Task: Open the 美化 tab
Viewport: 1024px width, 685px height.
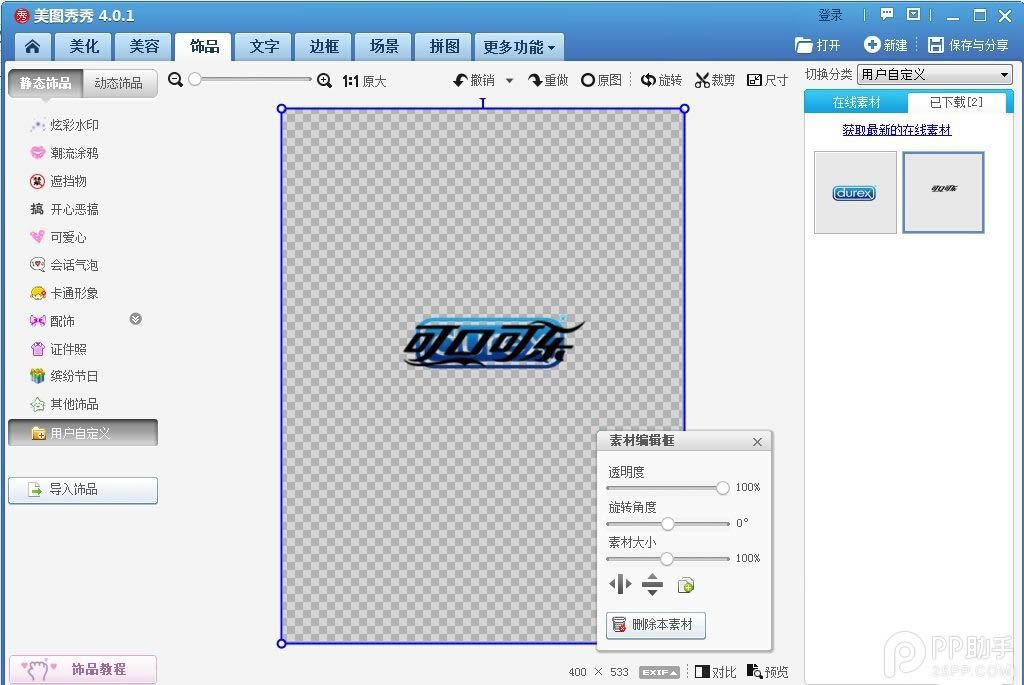Action: 84,46
